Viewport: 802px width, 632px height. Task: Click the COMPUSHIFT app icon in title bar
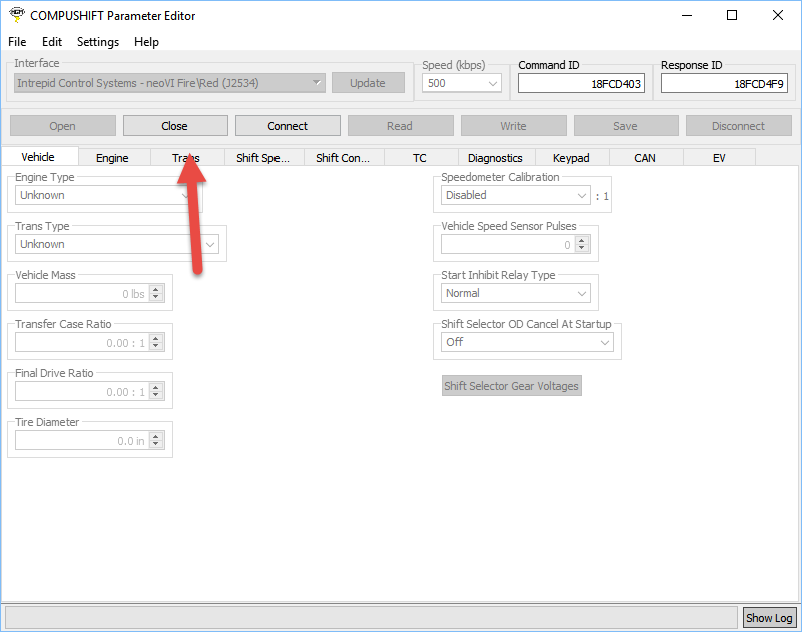[15, 15]
